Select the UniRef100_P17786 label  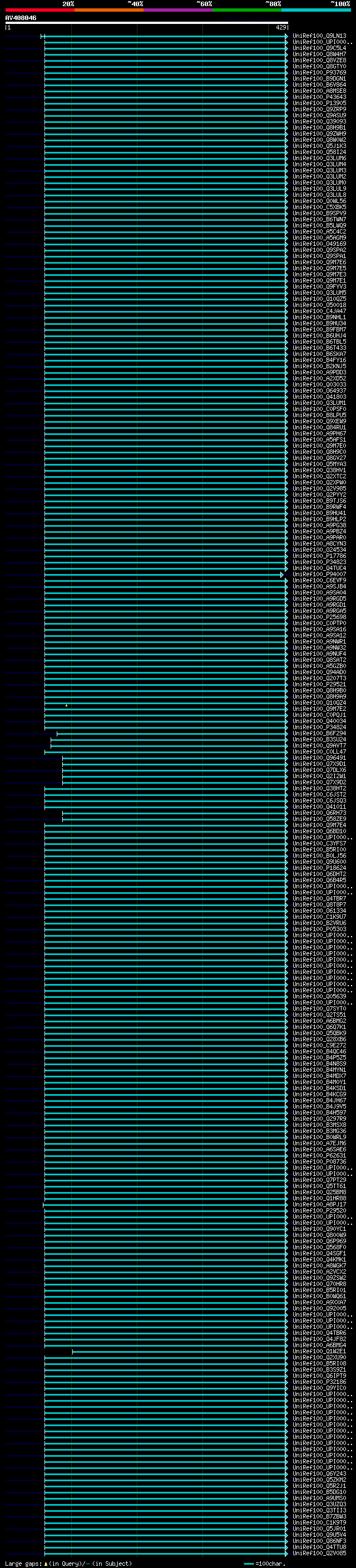point(319,556)
